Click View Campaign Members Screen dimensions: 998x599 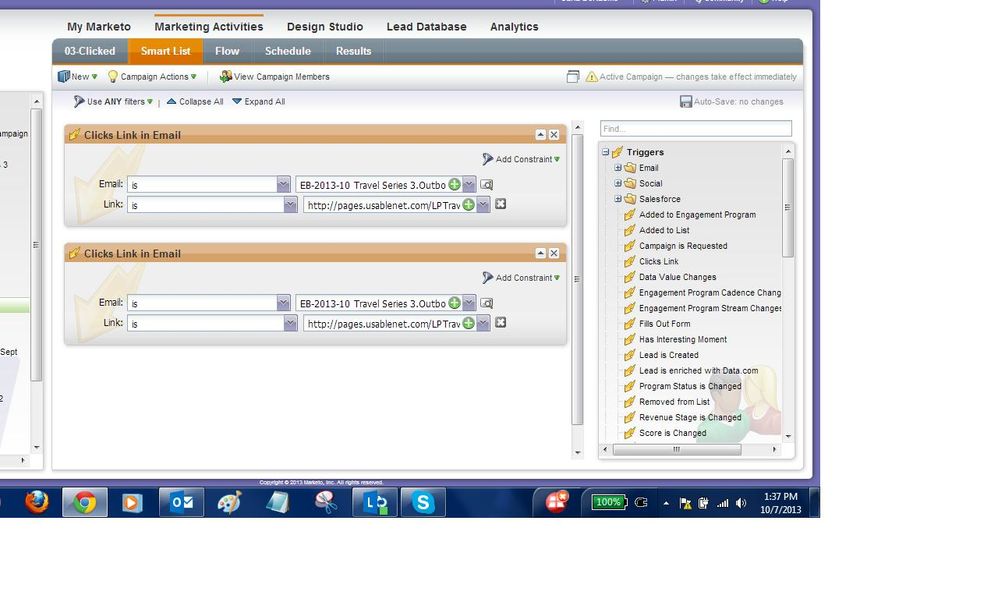tap(275, 77)
